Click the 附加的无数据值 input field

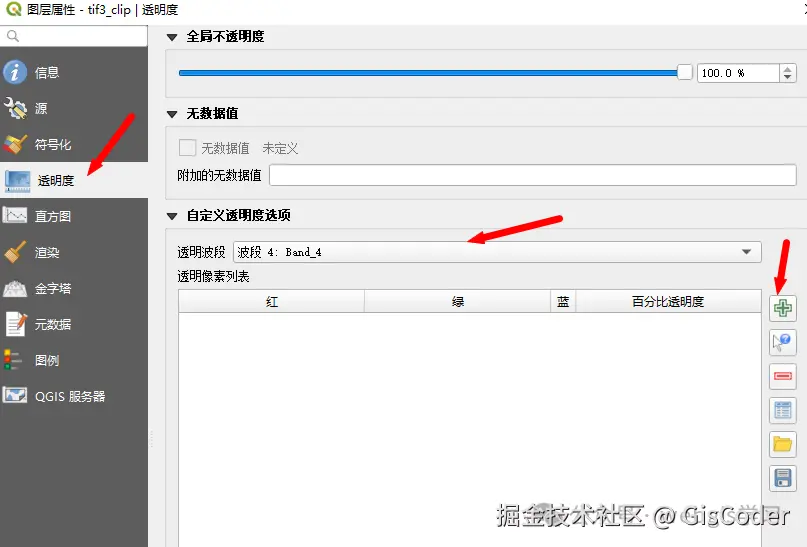click(x=533, y=175)
